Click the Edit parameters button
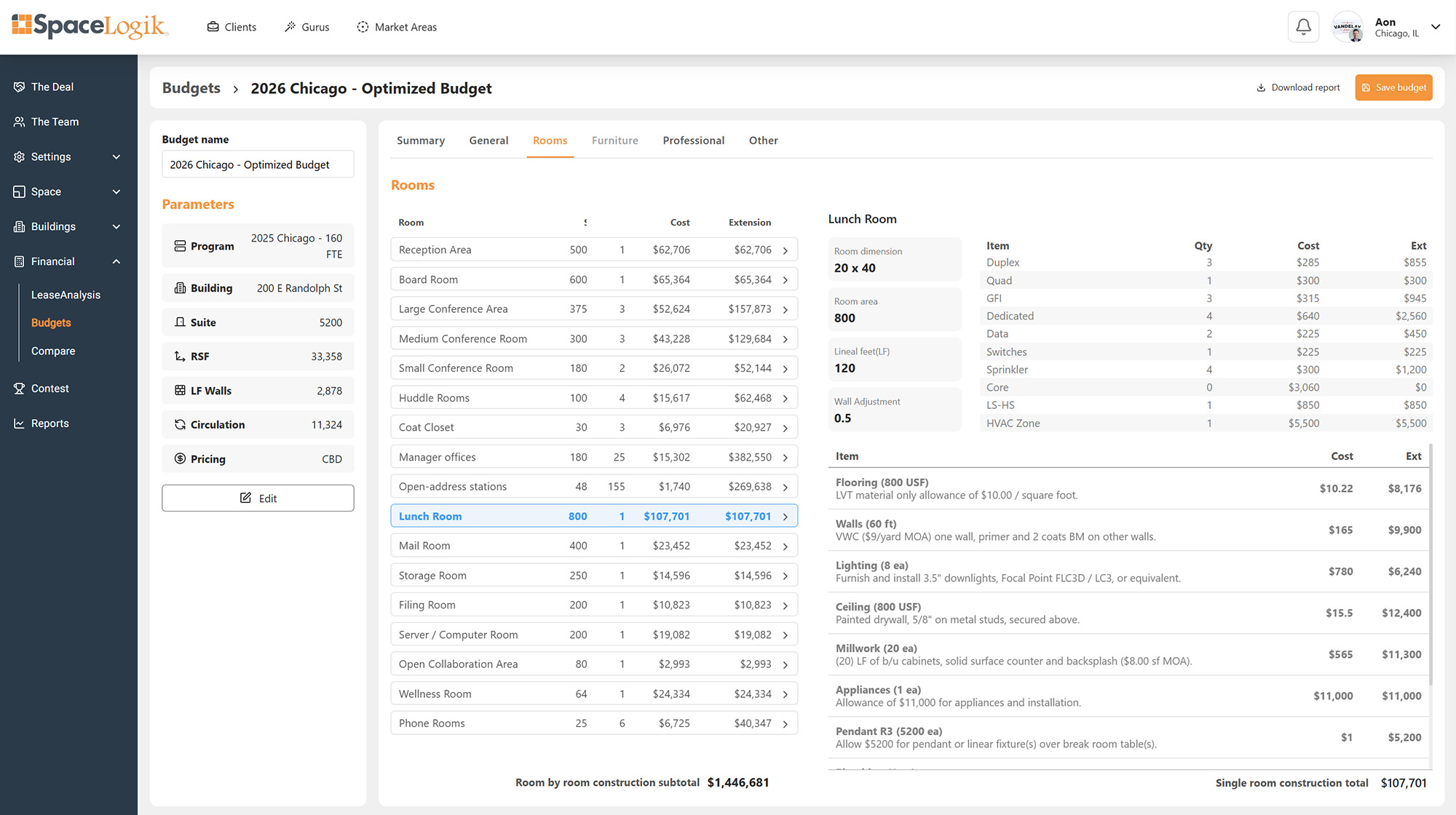 tap(258, 498)
